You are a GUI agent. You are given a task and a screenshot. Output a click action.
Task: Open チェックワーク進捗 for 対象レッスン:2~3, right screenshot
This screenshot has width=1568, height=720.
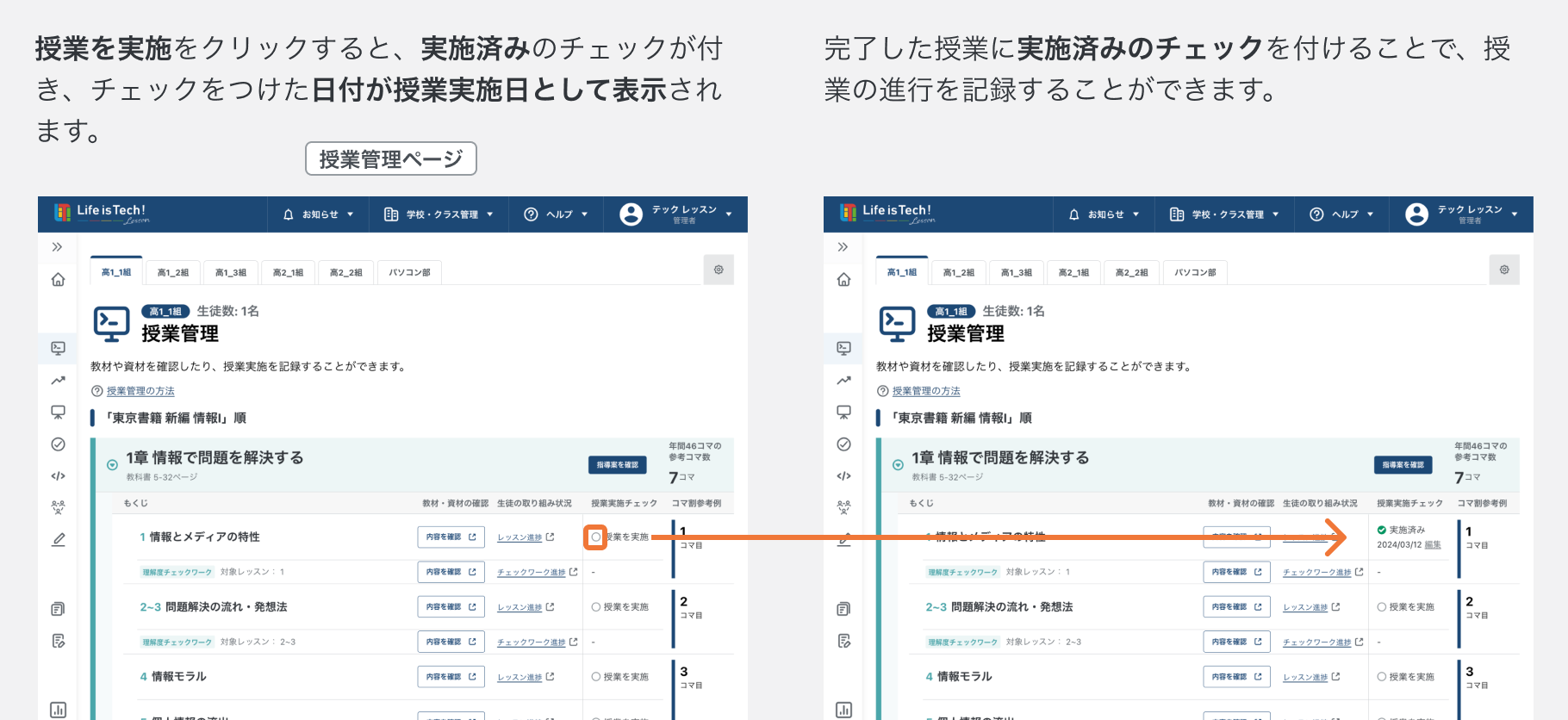1323,642
